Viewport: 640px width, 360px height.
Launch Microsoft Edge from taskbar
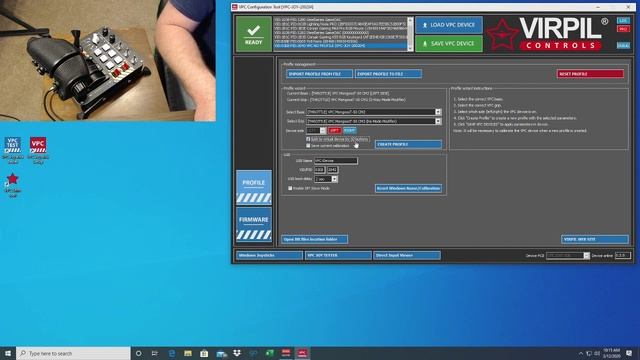click(171, 353)
